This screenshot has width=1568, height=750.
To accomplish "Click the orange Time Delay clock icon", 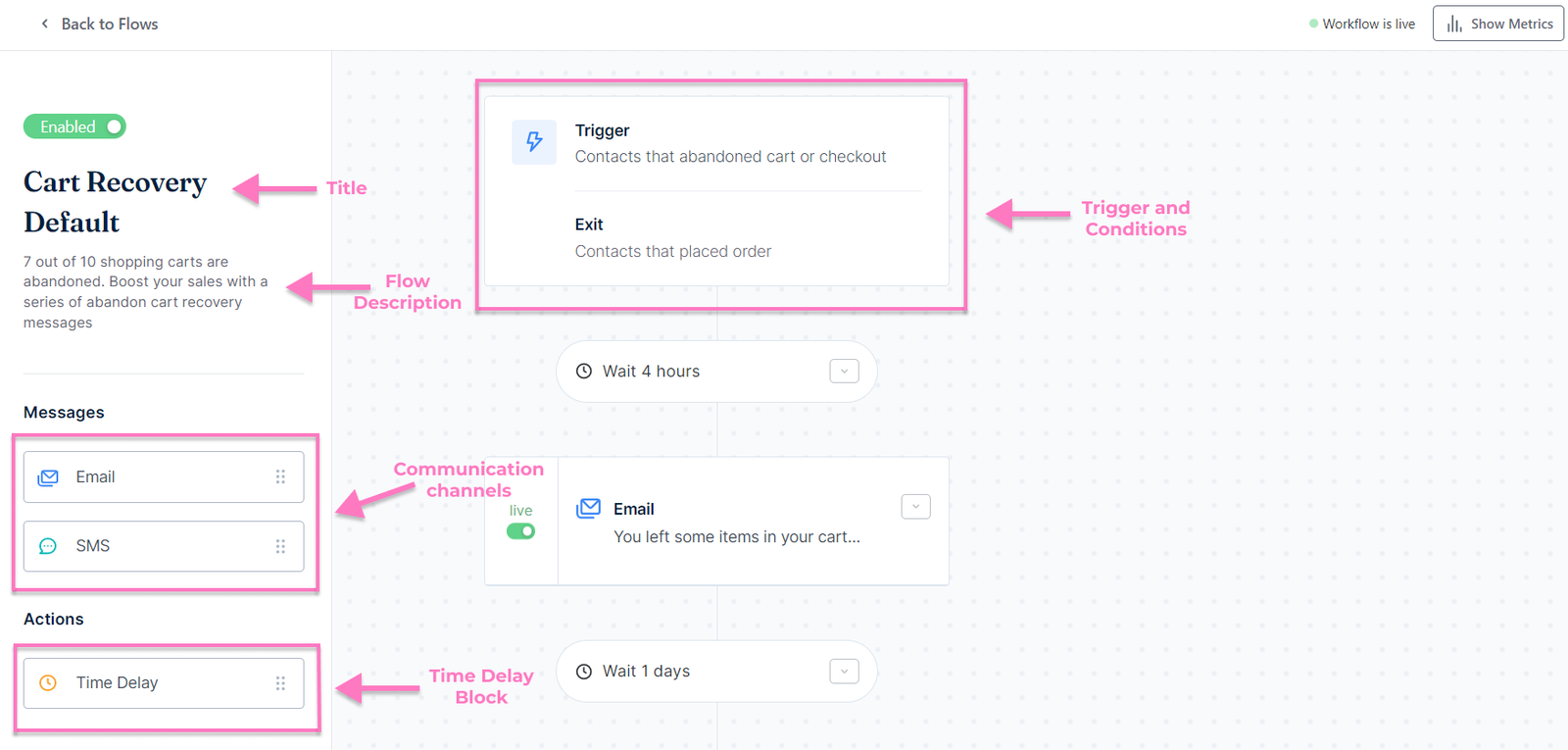I will click(48, 683).
